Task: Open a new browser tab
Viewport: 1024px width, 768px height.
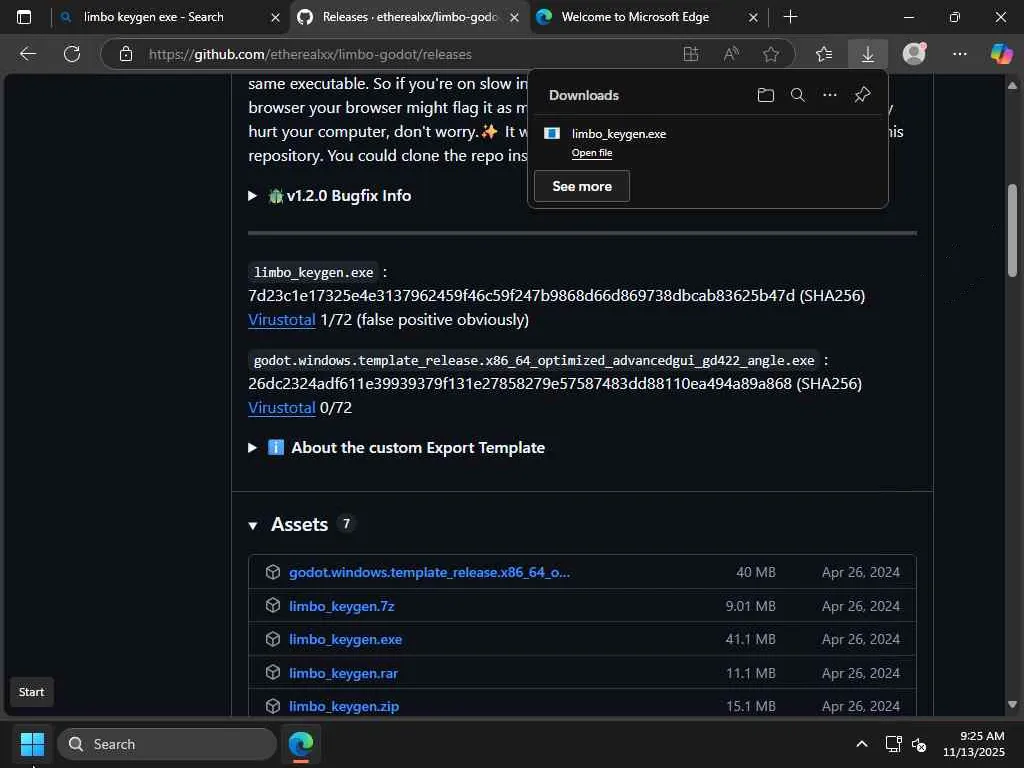Action: [x=790, y=17]
